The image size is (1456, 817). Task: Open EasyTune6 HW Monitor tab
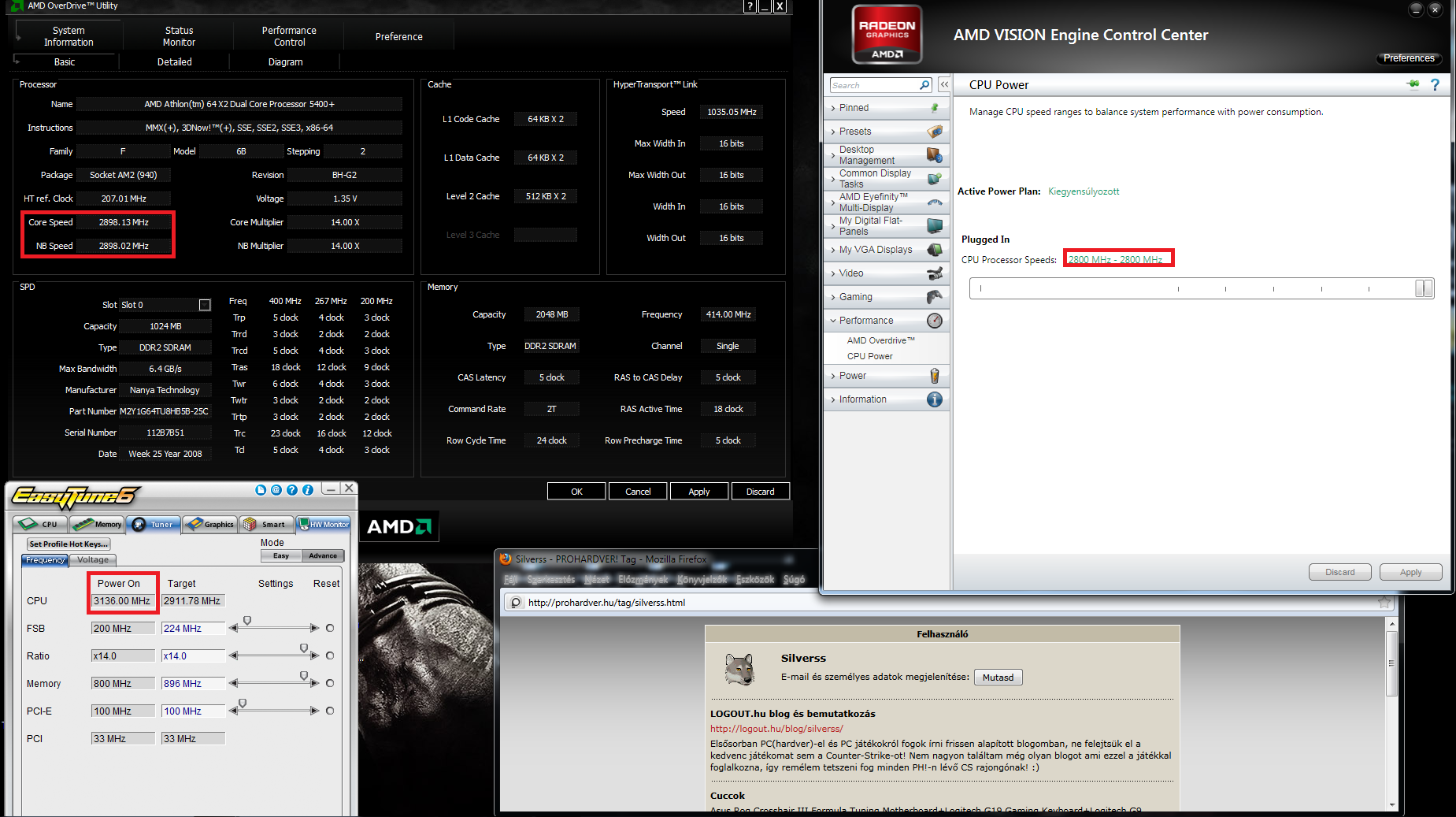[323, 524]
